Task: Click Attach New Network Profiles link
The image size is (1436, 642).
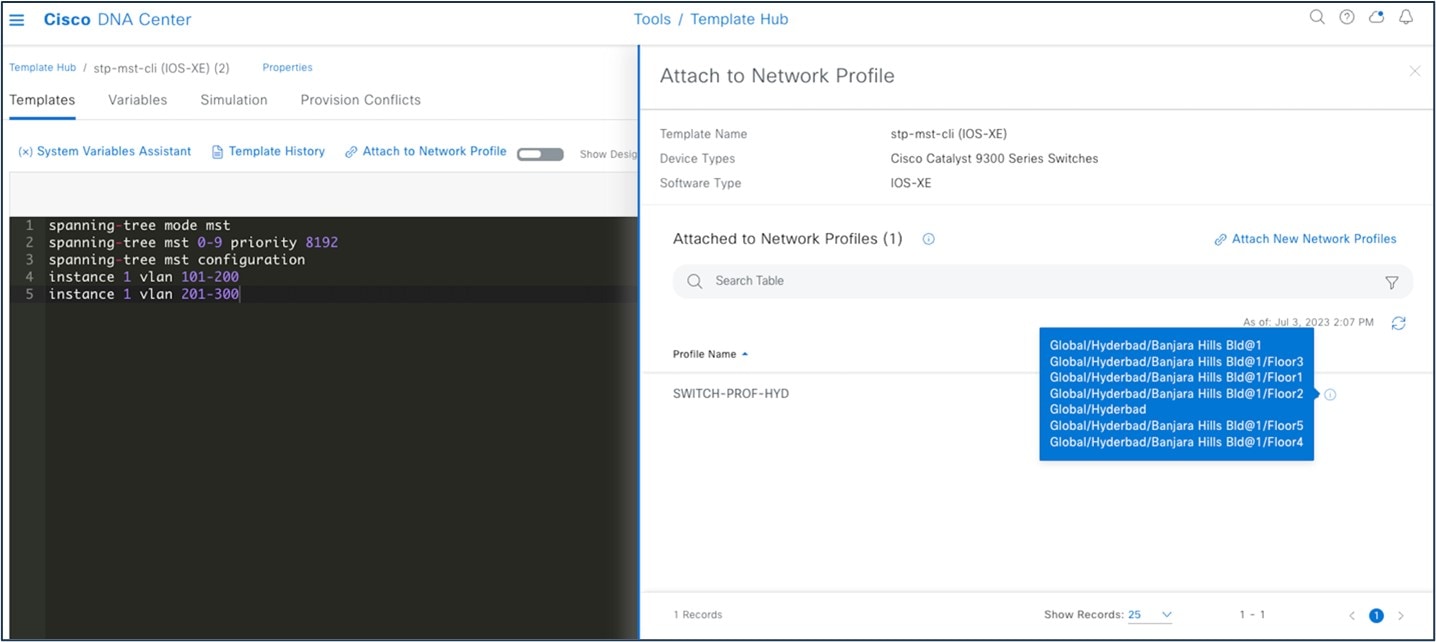Action: (x=1305, y=239)
